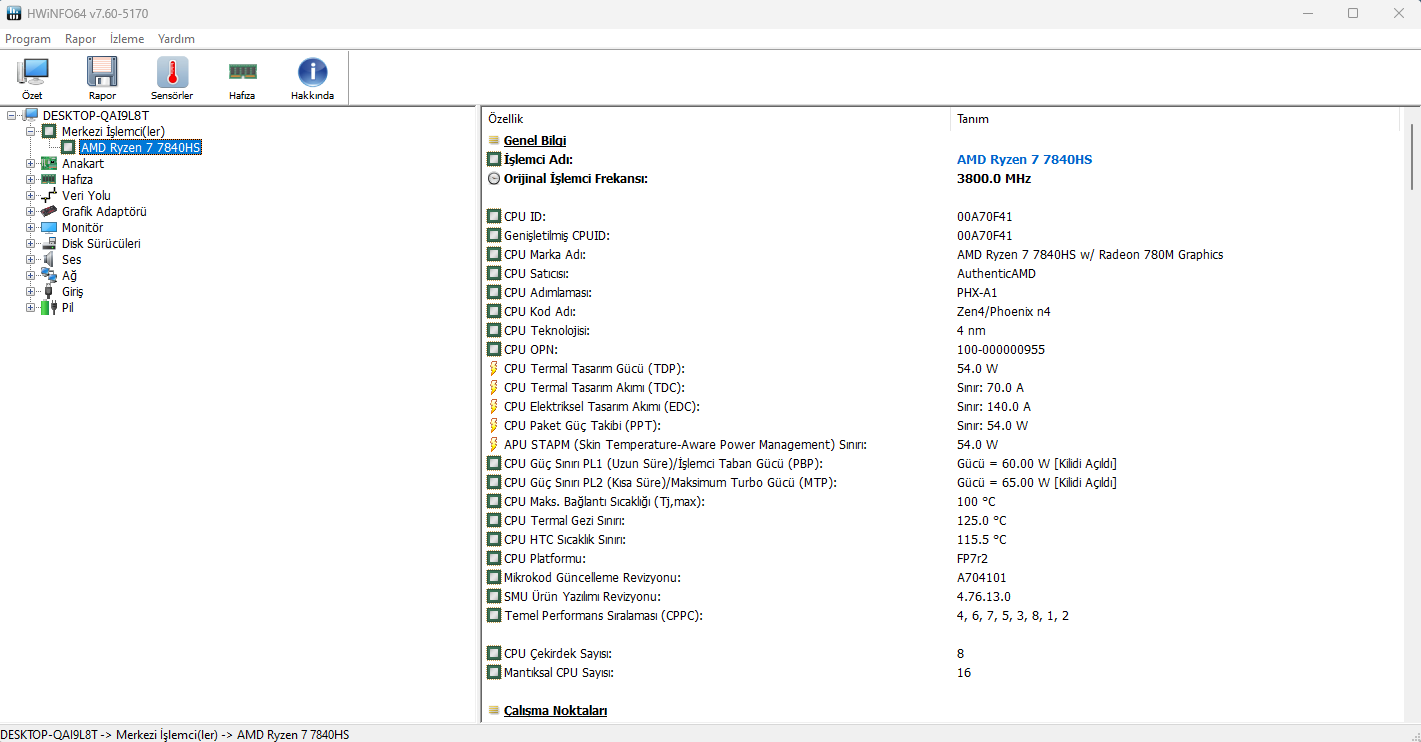Click the Pil battery icon
This screenshot has width=1421, height=742.
[49, 307]
